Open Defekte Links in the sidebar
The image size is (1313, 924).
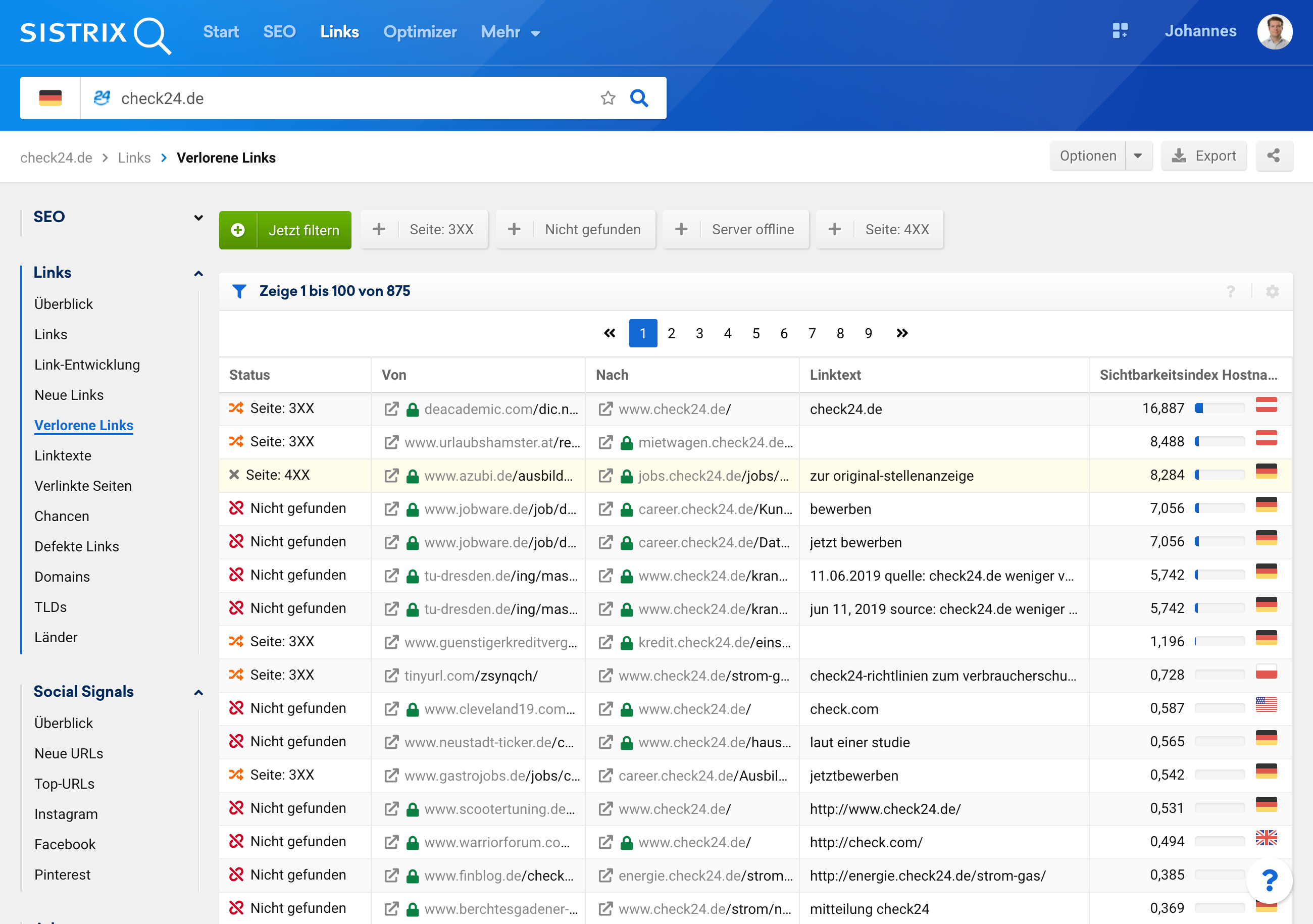[x=77, y=547]
